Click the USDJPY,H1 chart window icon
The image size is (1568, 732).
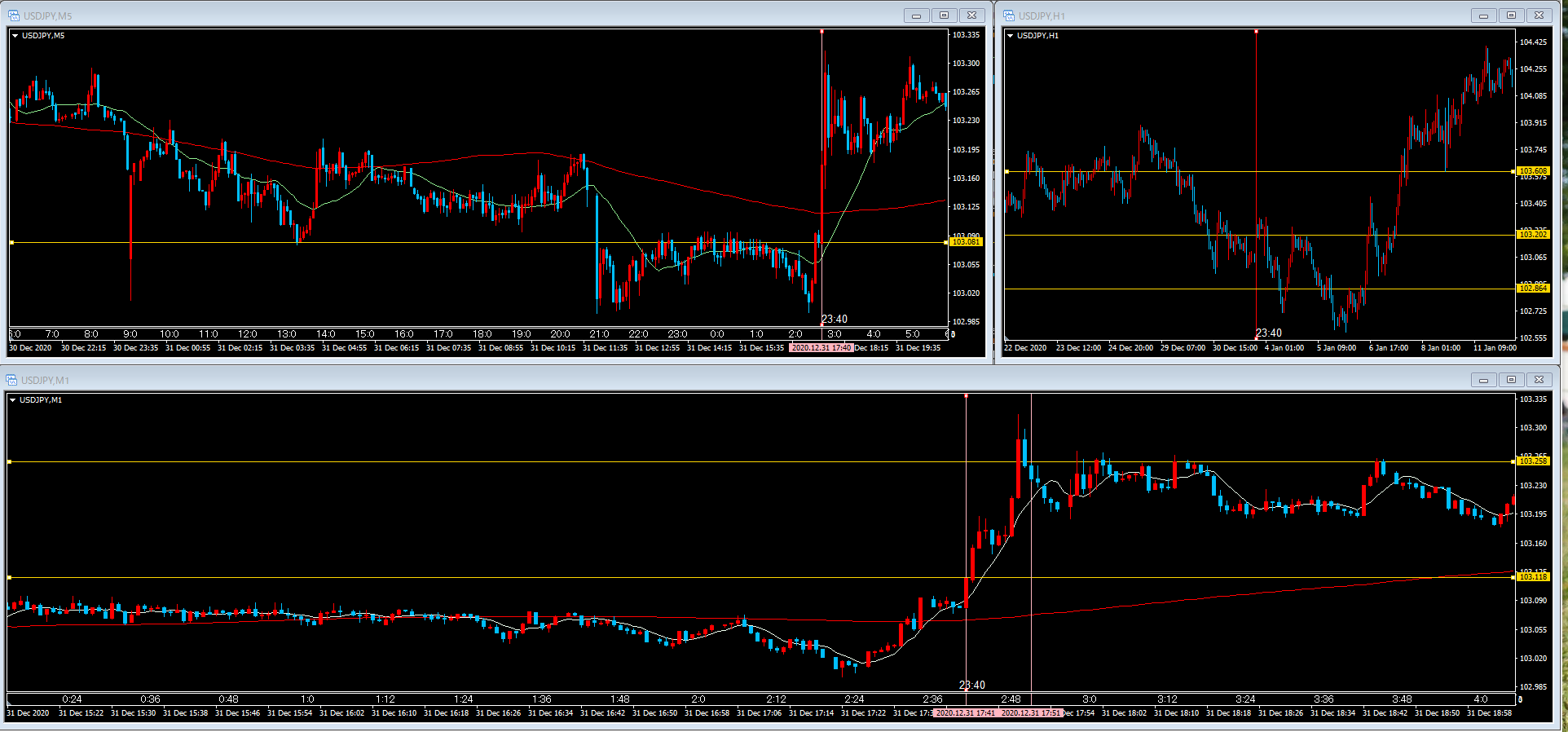[x=1009, y=15]
